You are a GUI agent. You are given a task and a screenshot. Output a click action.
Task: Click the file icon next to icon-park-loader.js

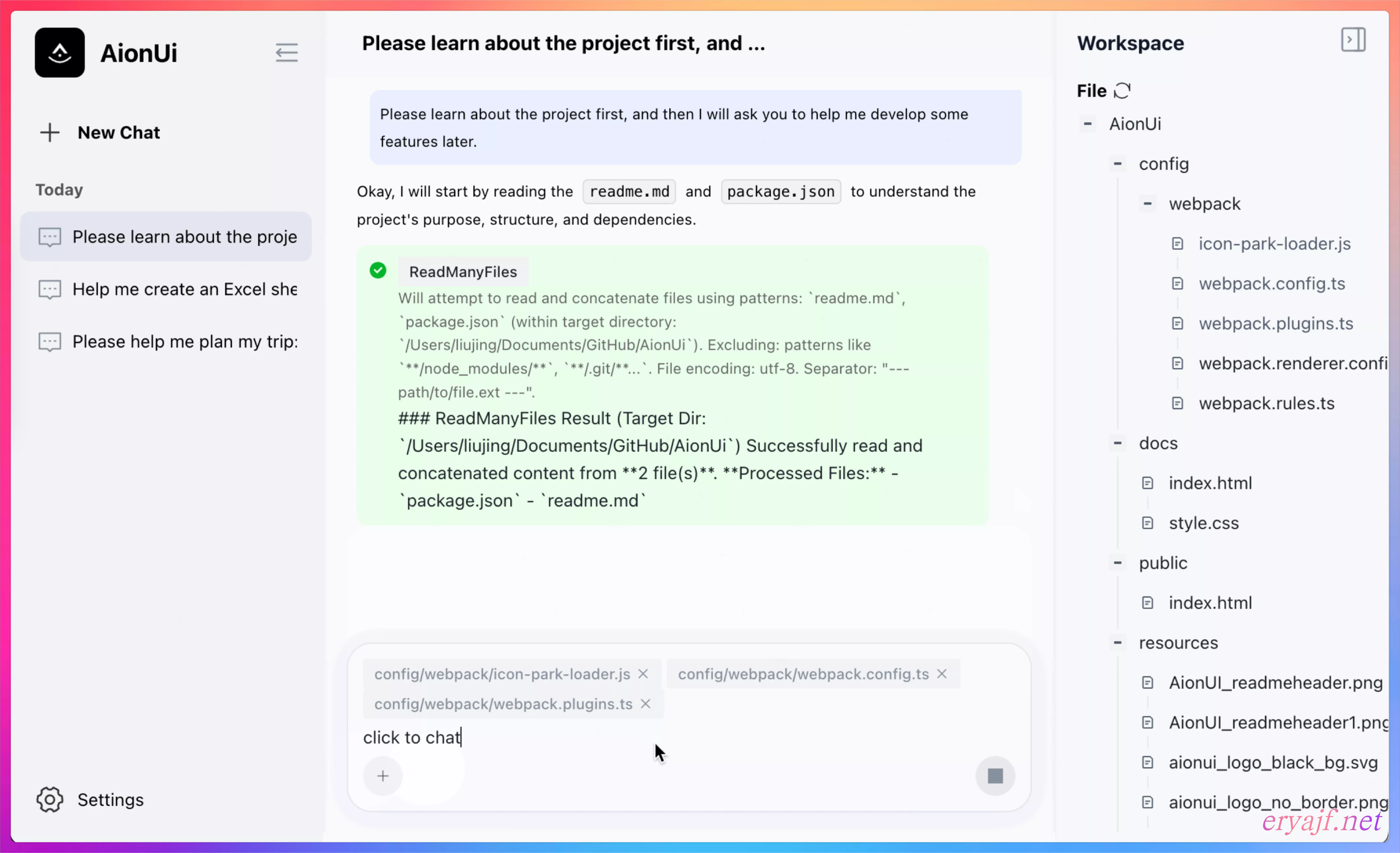[x=1178, y=244]
